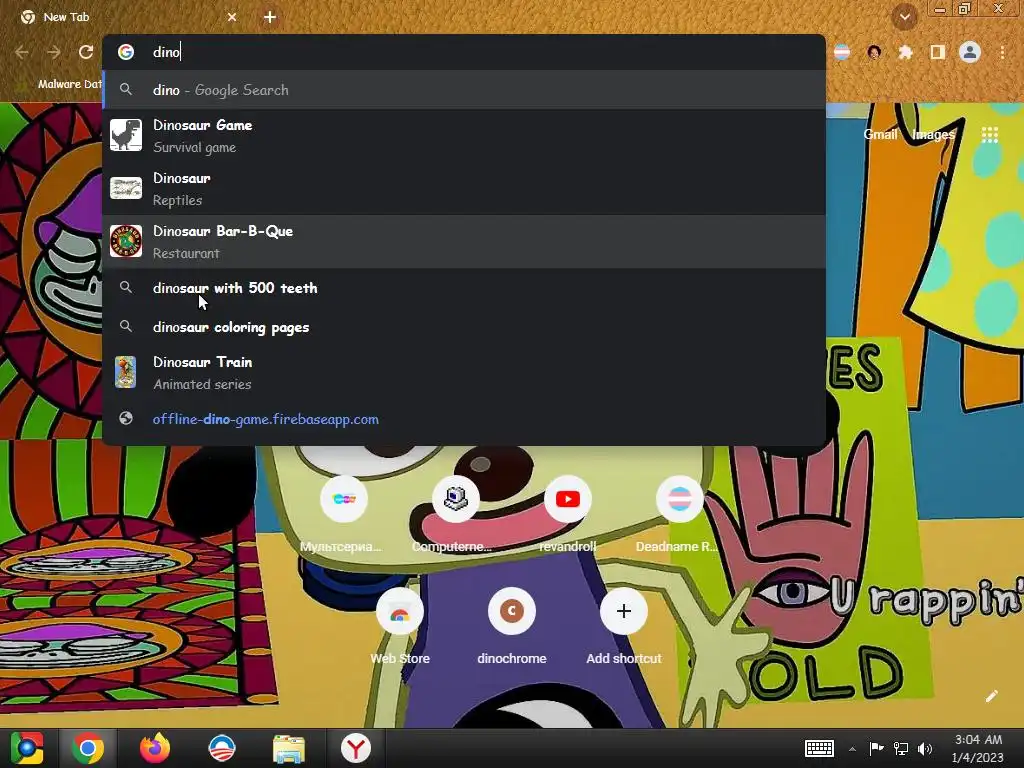
Task: Click Chrome icon in the taskbar
Action: coord(88,748)
